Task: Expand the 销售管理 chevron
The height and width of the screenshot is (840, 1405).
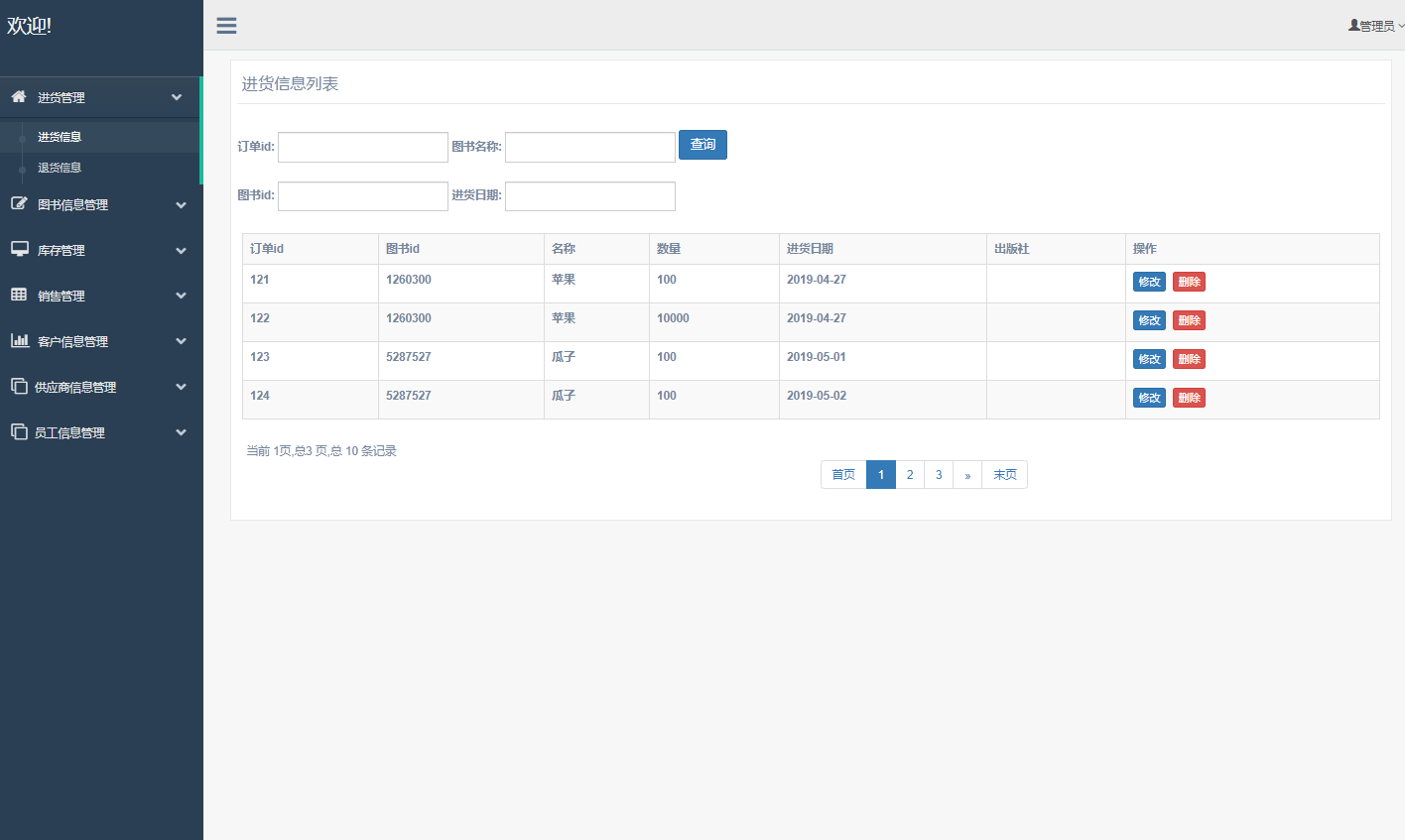Action: [x=181, y=296]
